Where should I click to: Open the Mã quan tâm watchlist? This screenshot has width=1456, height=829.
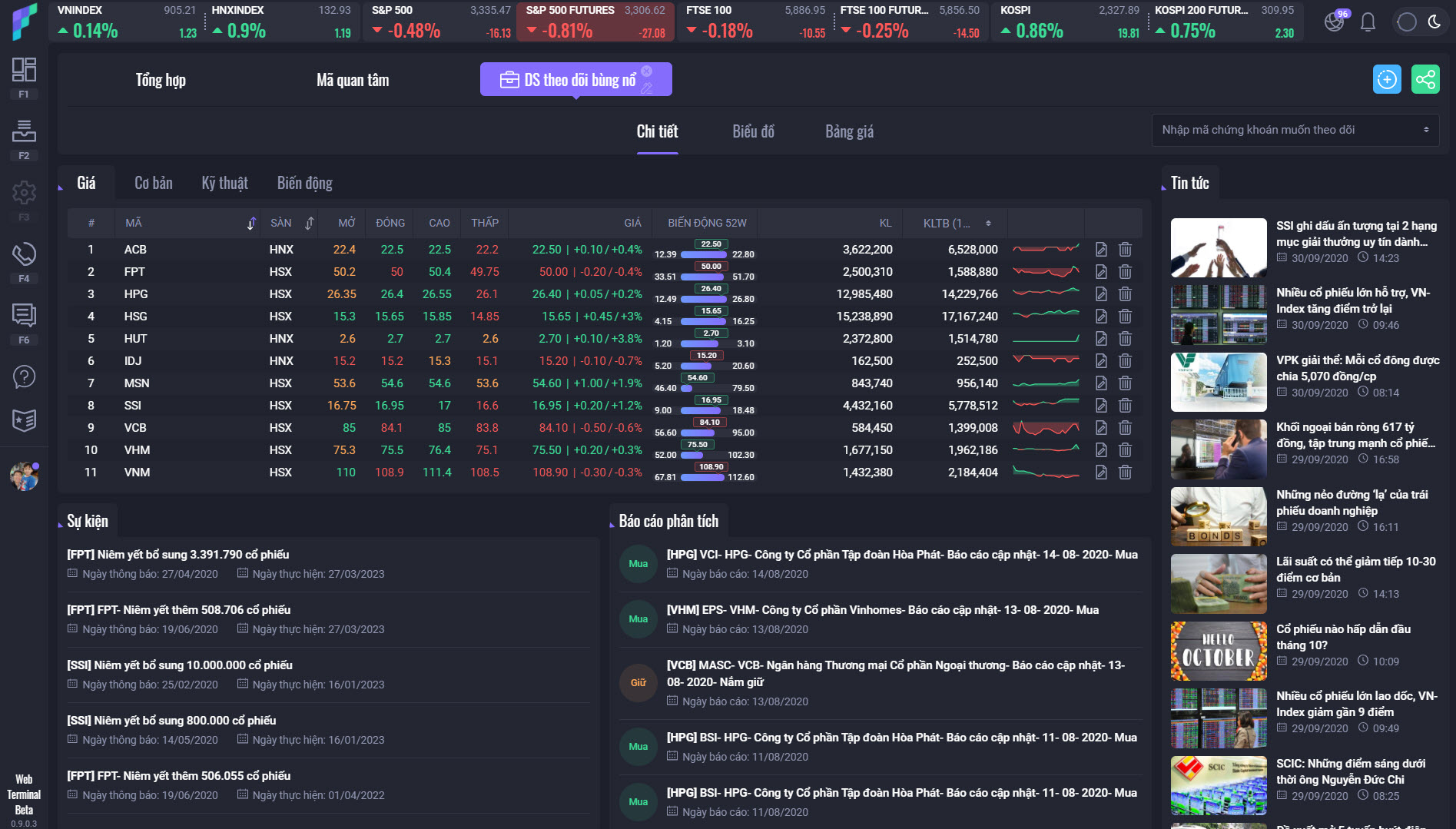point(353,80)
